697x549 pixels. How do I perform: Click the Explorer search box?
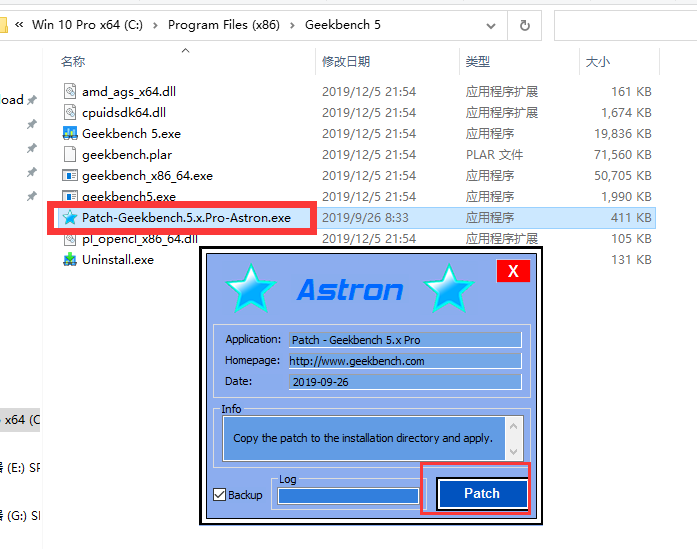coord(625,25)
